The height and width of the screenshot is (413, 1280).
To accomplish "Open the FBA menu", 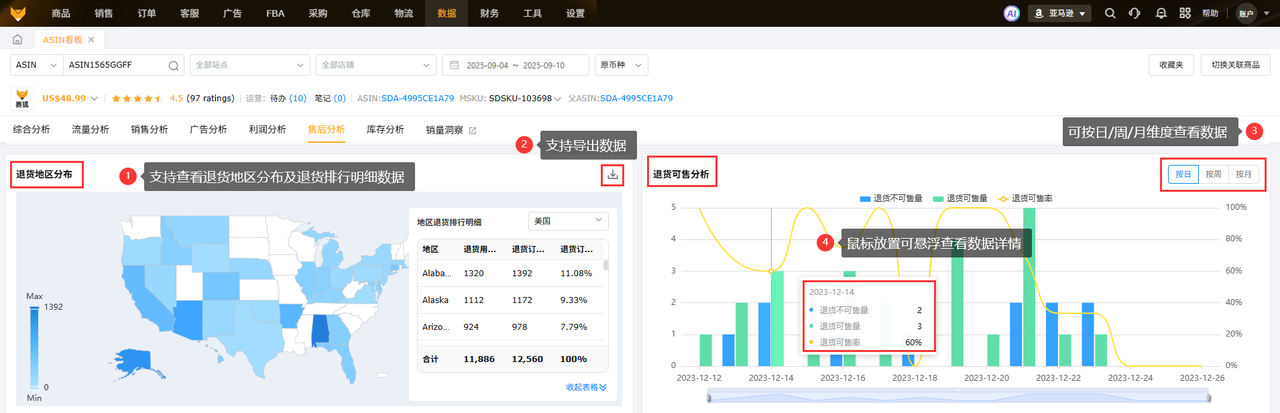I will tap(275, 13).
